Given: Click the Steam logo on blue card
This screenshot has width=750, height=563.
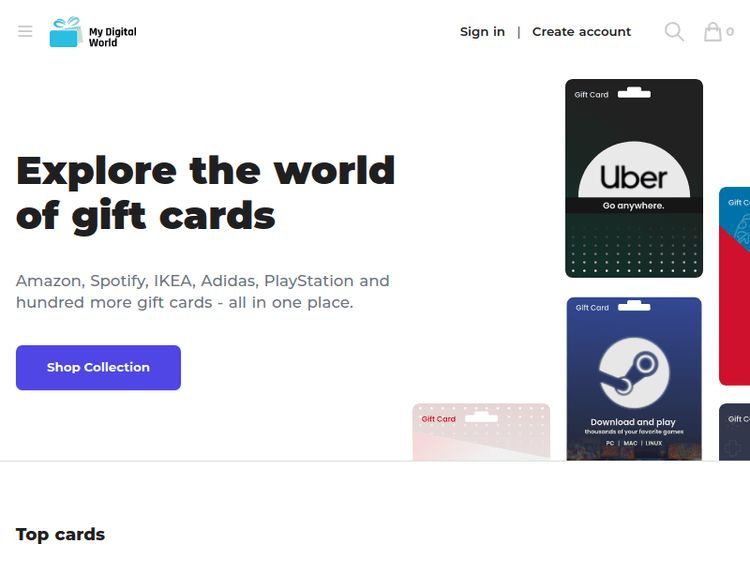Looking at the screenshot, I should click(634, 373).
